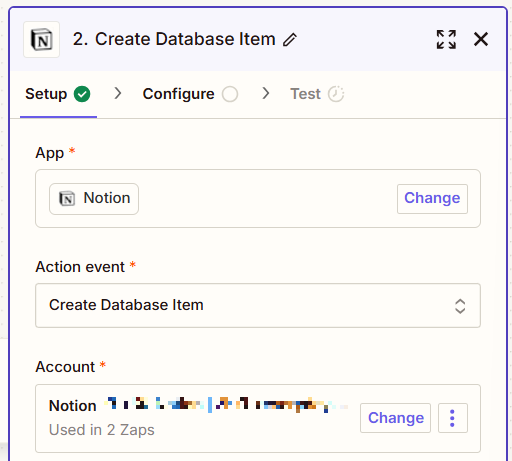512x461 pixels.
Task: Click the step title "2. Create Database Item"
Action: coord(174,39)
